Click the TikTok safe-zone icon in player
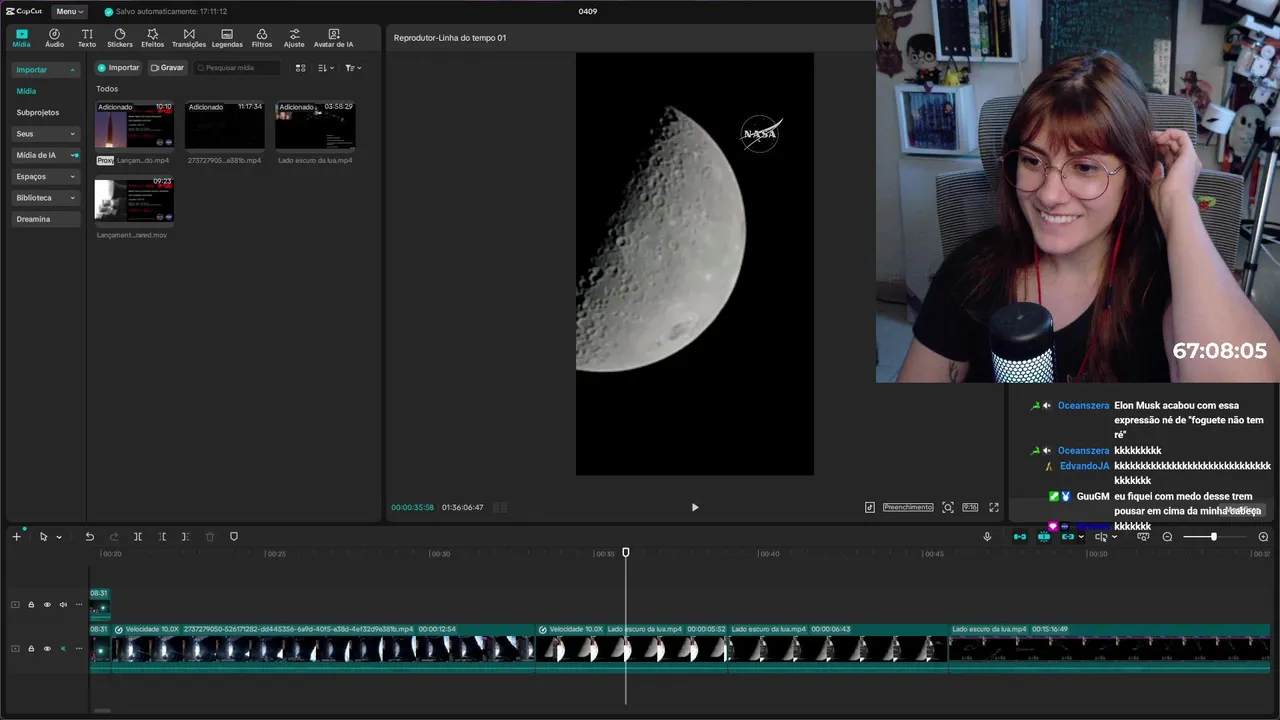 click(870, 507)
